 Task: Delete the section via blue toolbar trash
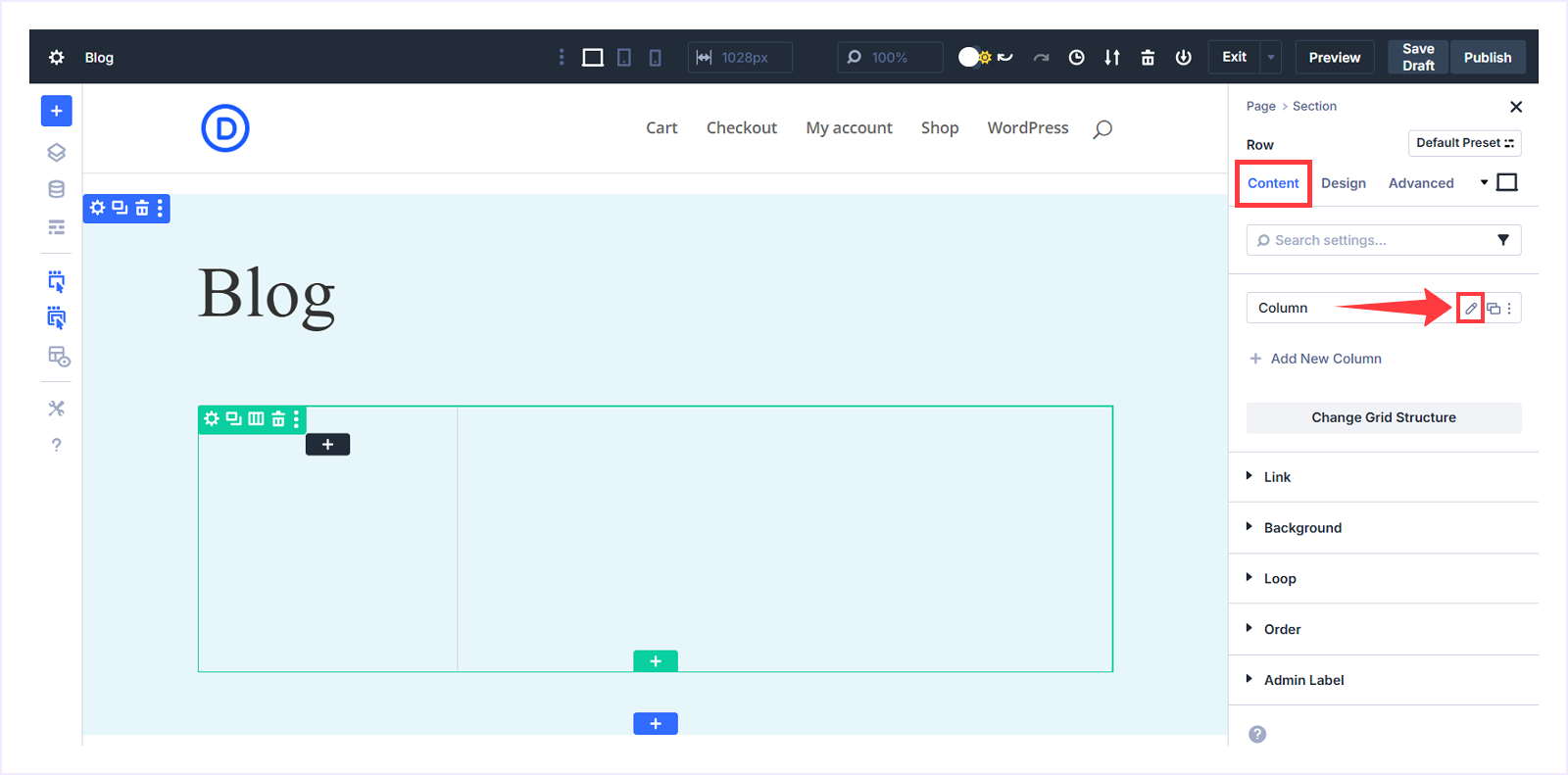pyautogui.click(x=142, y=208)
